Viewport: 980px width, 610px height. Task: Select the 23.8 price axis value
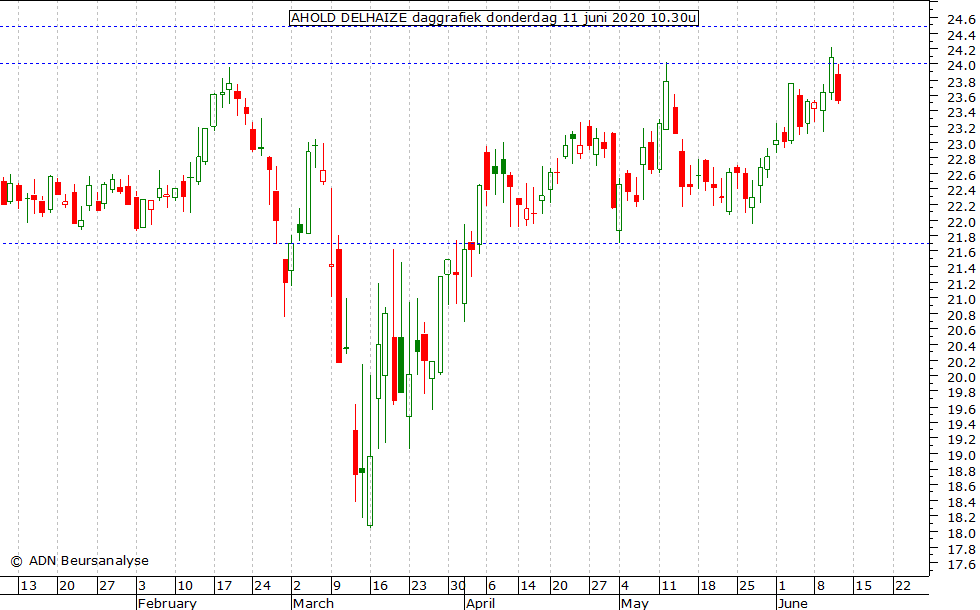pos(961,82)
